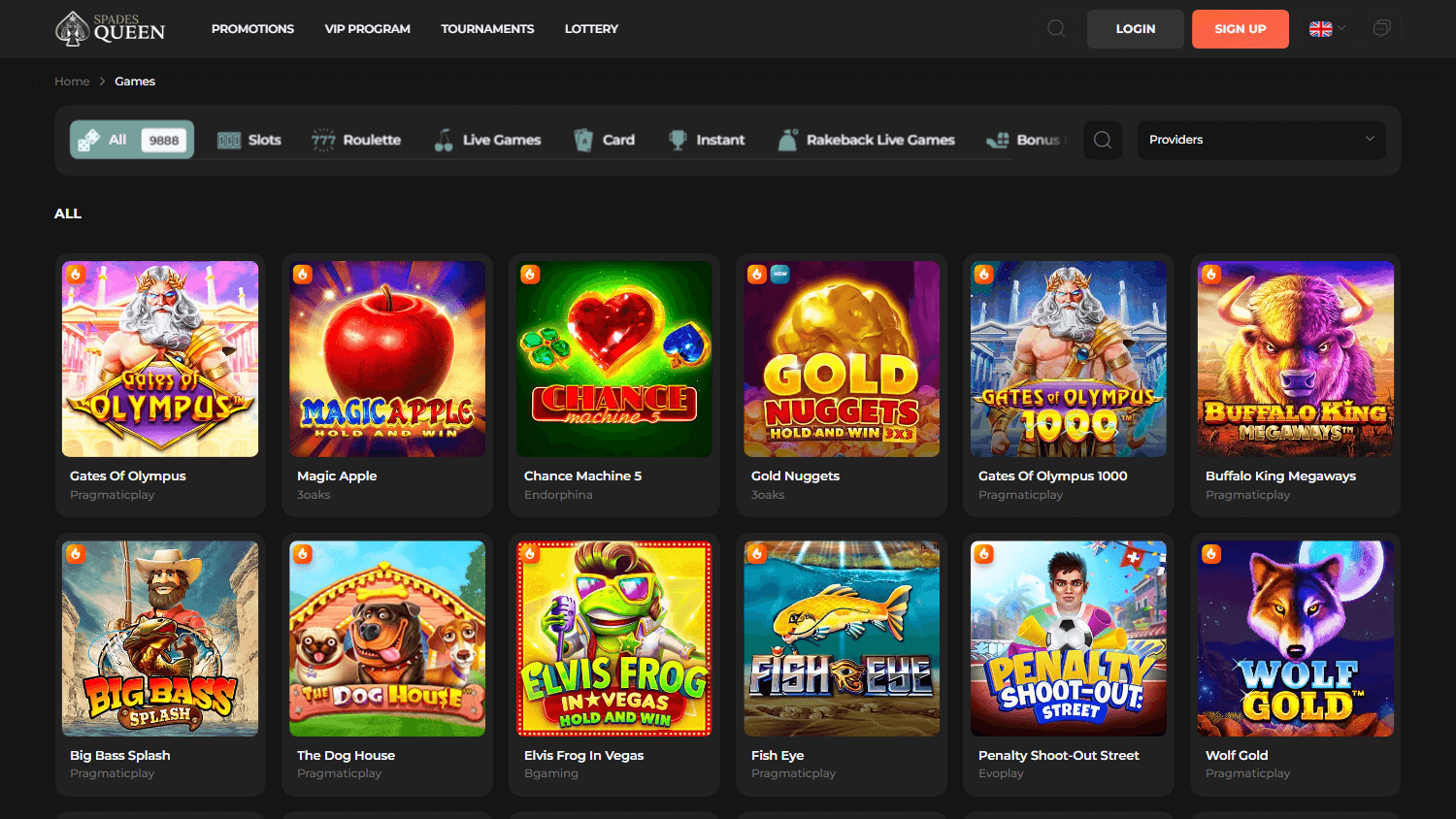Click the Wolf Gold title text
Viewport: 1456px width, 819px height.
click(1237, 755)
